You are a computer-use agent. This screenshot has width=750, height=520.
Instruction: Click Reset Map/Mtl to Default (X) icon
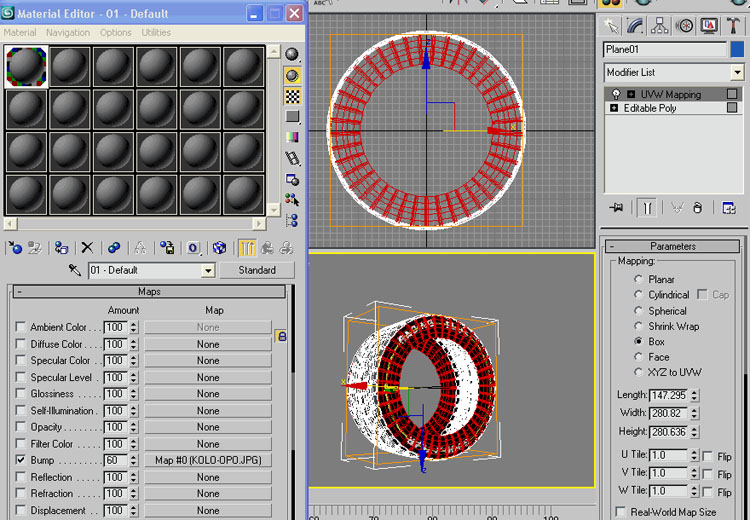(87, 248)
